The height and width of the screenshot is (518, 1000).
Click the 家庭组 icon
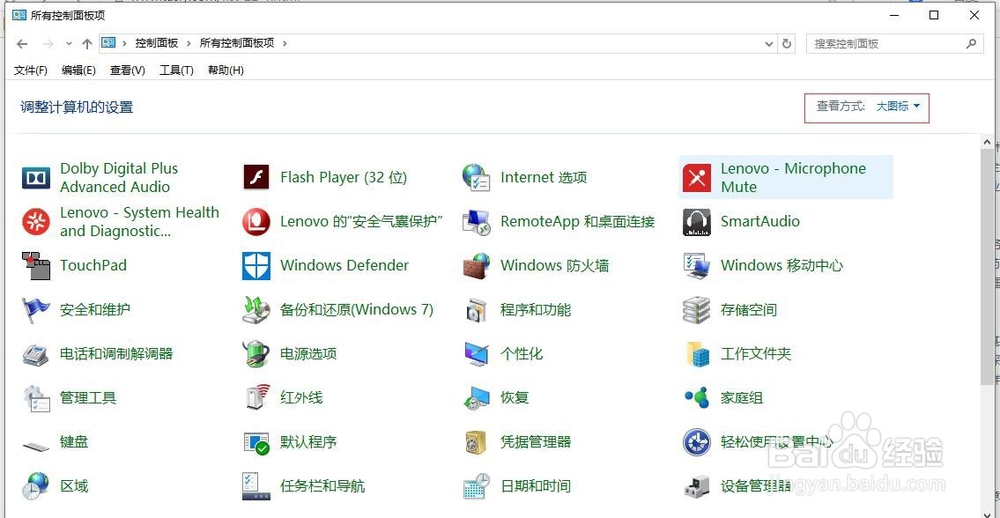click(696, 398)
